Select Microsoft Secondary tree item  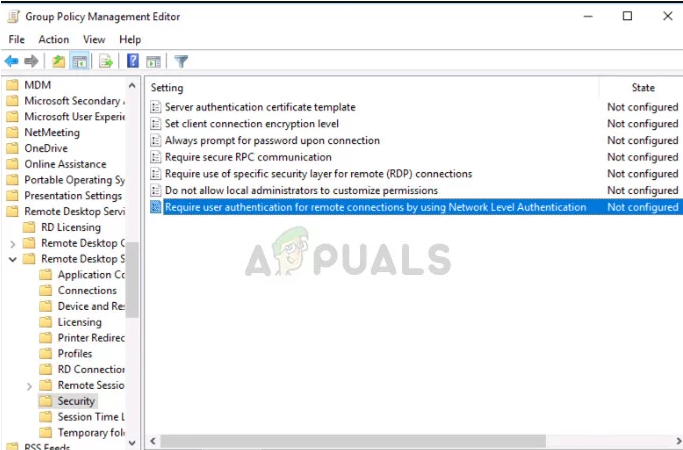(74, 101)
